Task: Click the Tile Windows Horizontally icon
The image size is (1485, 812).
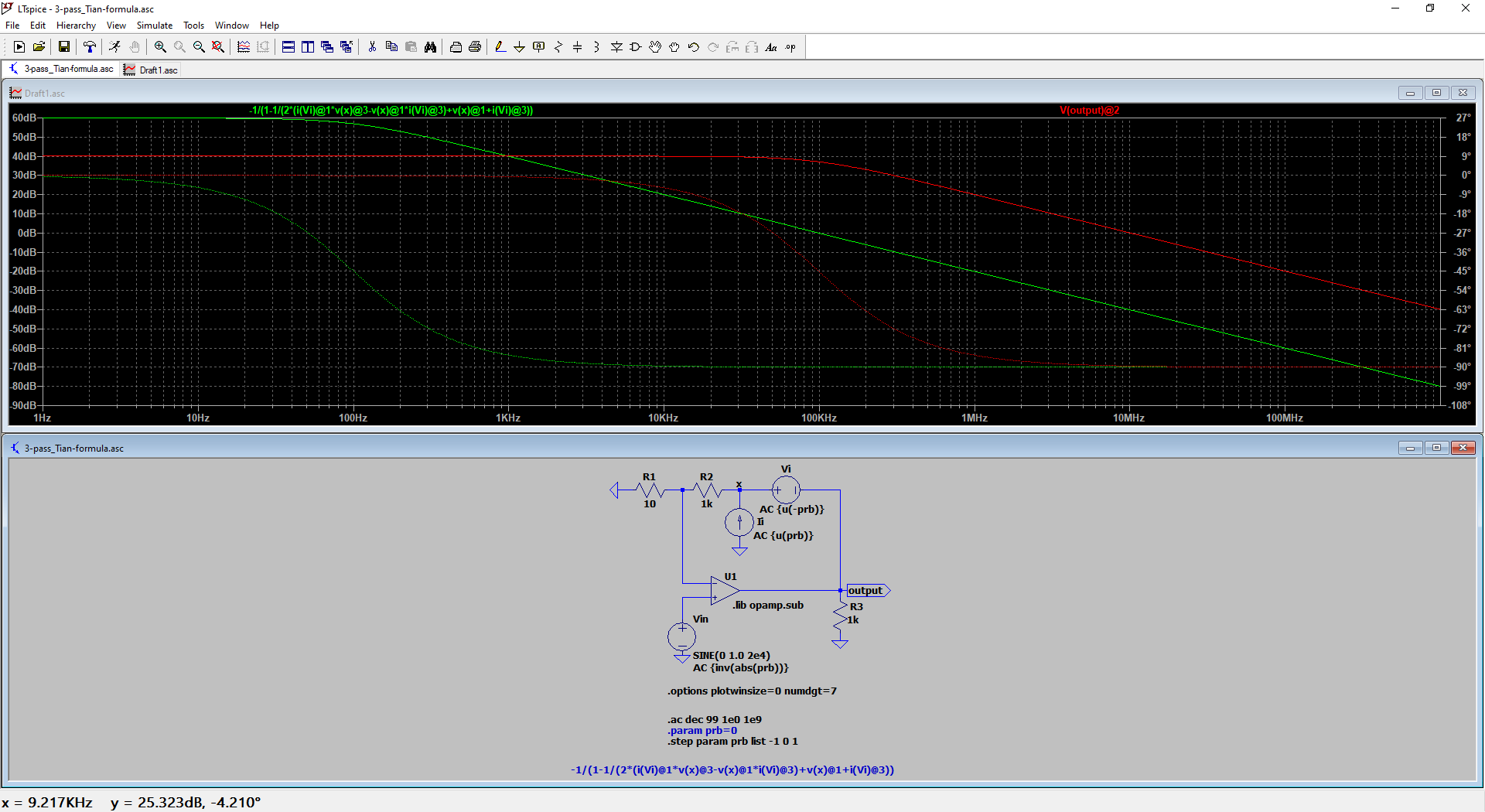Action: [288, 47]
